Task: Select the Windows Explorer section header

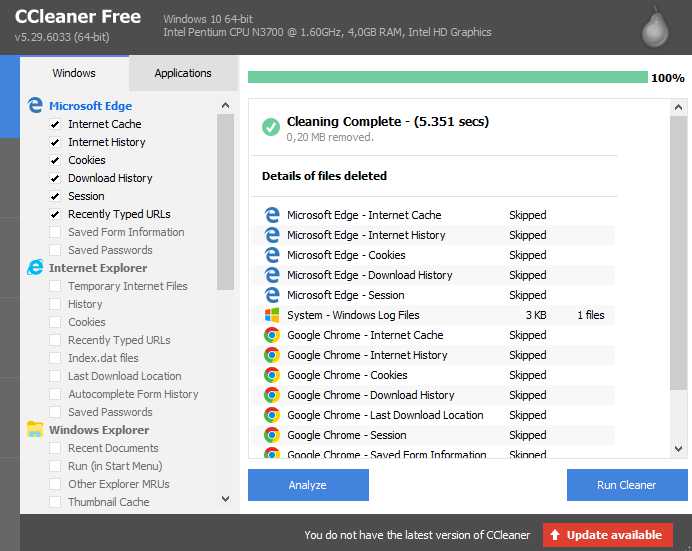Action: coord(99,430)
